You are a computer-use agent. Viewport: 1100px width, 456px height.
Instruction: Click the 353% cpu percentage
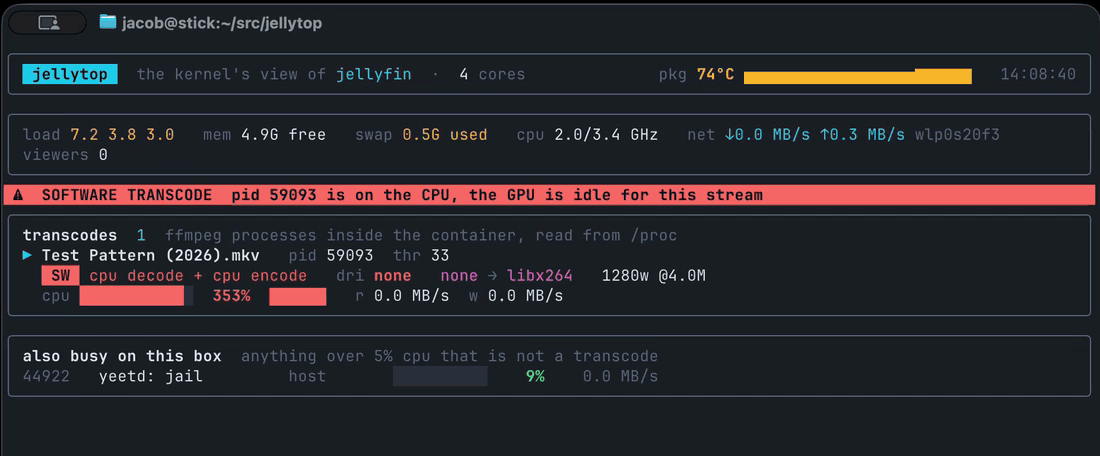[232, 296]
